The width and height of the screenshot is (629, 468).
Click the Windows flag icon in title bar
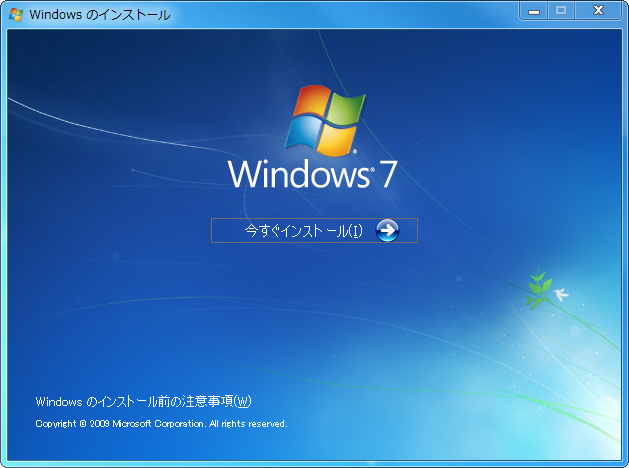click(16, 15)
